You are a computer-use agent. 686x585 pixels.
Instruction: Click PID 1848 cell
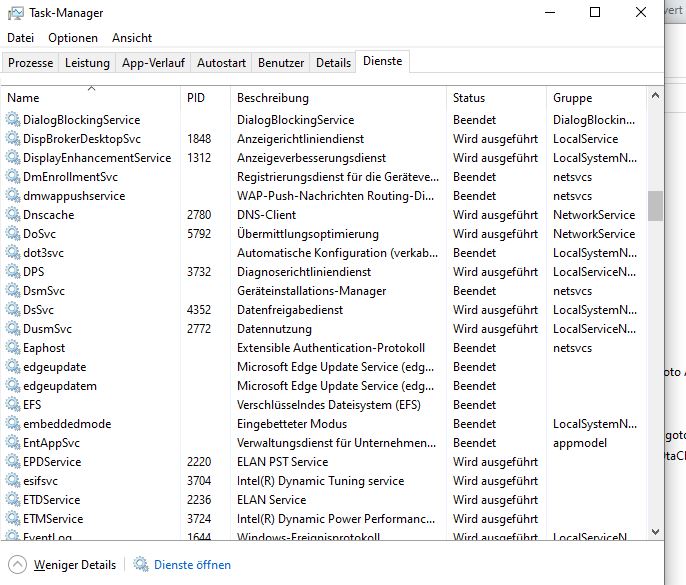point(199,139)
